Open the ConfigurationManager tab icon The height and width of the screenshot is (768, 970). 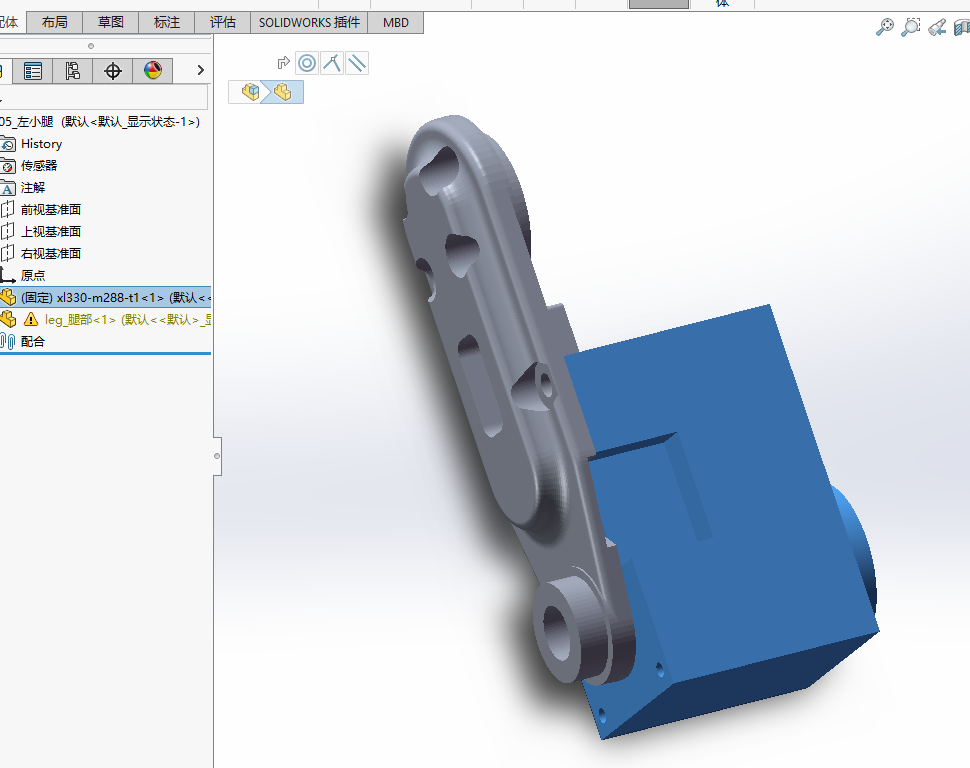click(72, 71)
